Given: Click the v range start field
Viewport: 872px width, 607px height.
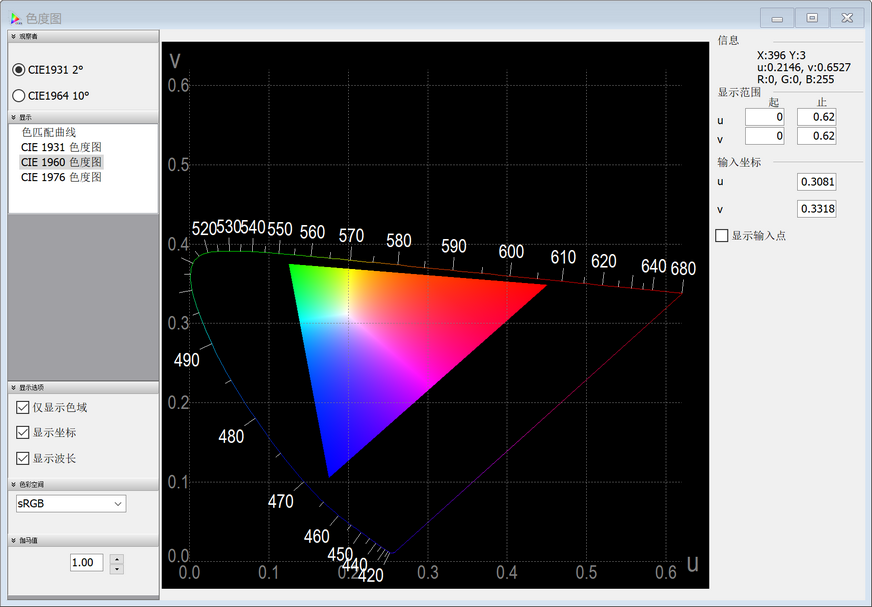Looking at the screenshot, I should pos(765,136).
